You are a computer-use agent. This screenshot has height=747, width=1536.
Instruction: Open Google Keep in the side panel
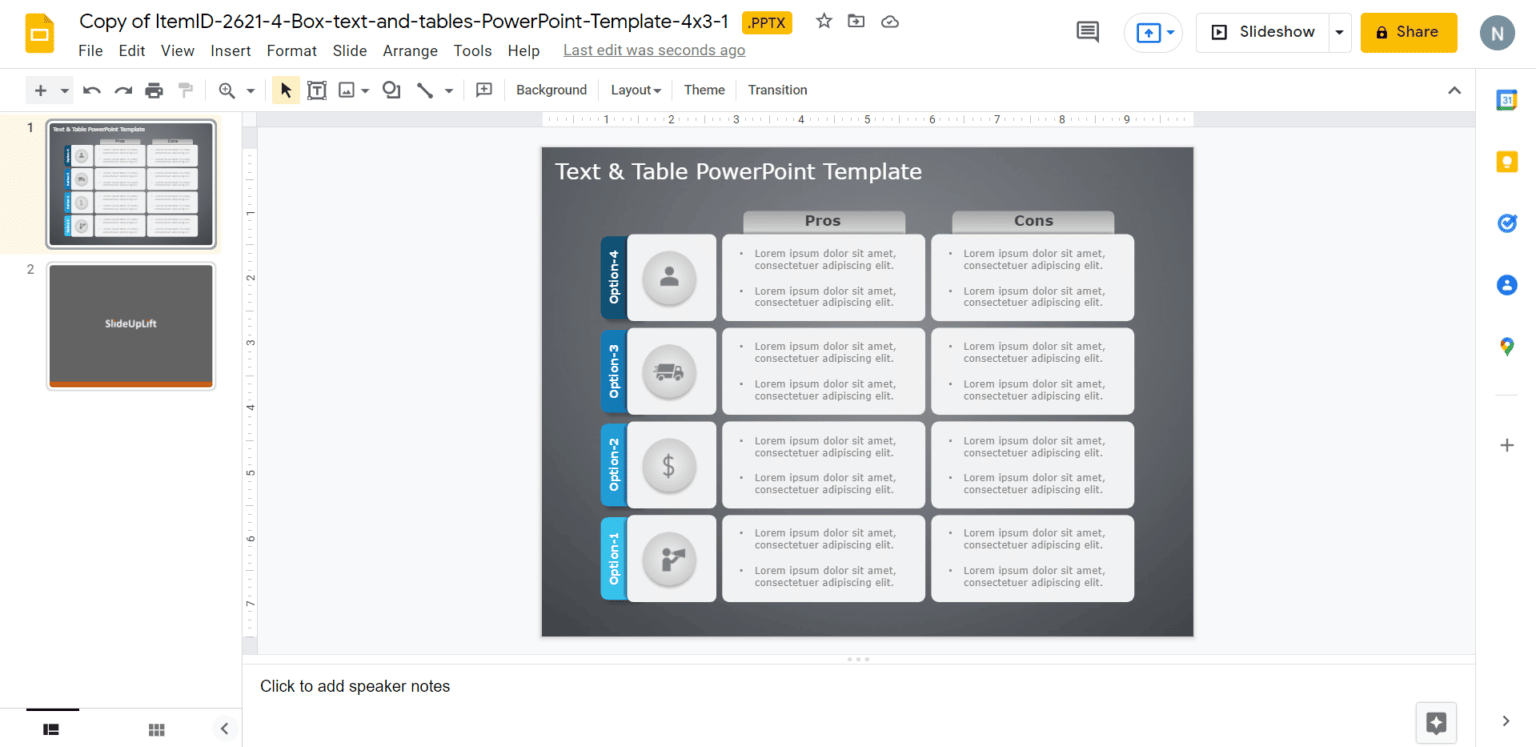point(1507,161)
